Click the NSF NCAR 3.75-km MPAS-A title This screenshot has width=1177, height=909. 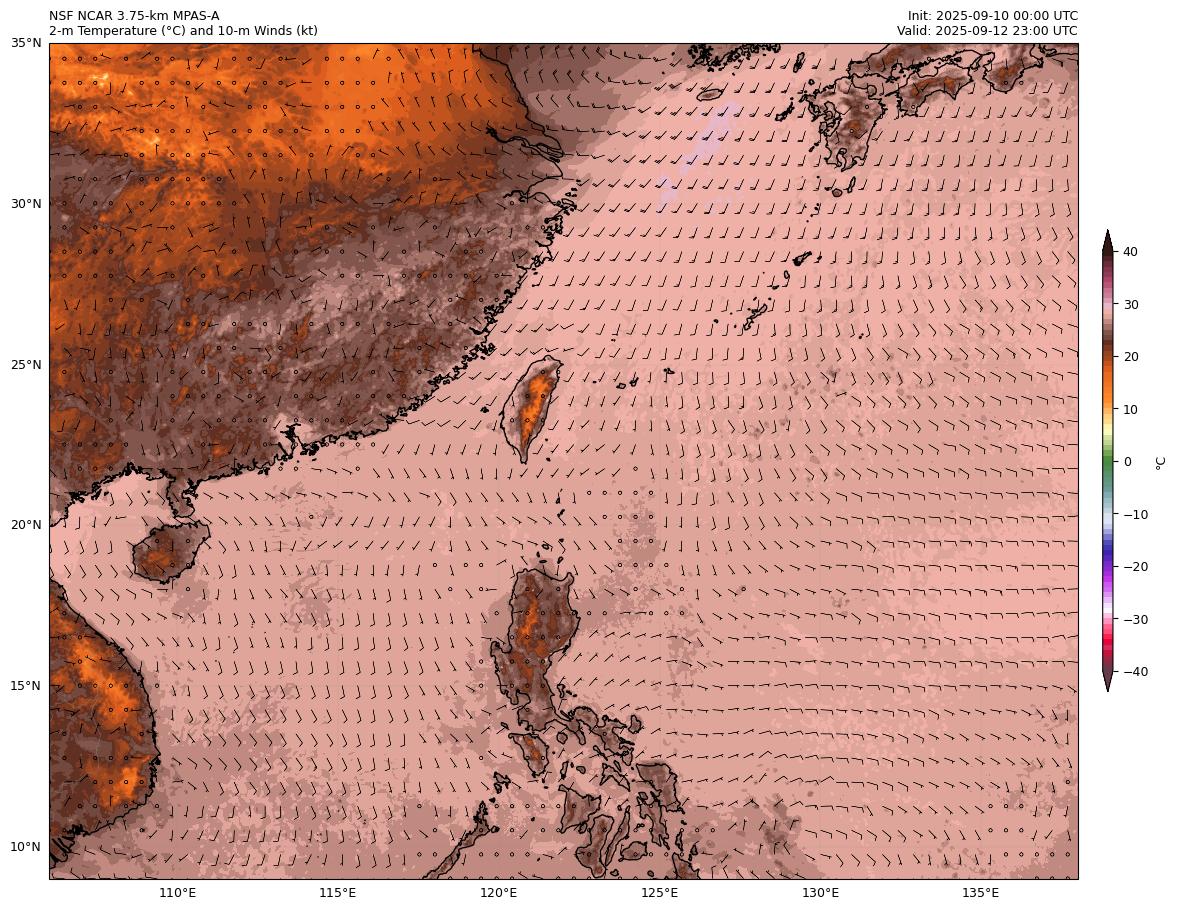pyautogui.click(x=134, y=16)
